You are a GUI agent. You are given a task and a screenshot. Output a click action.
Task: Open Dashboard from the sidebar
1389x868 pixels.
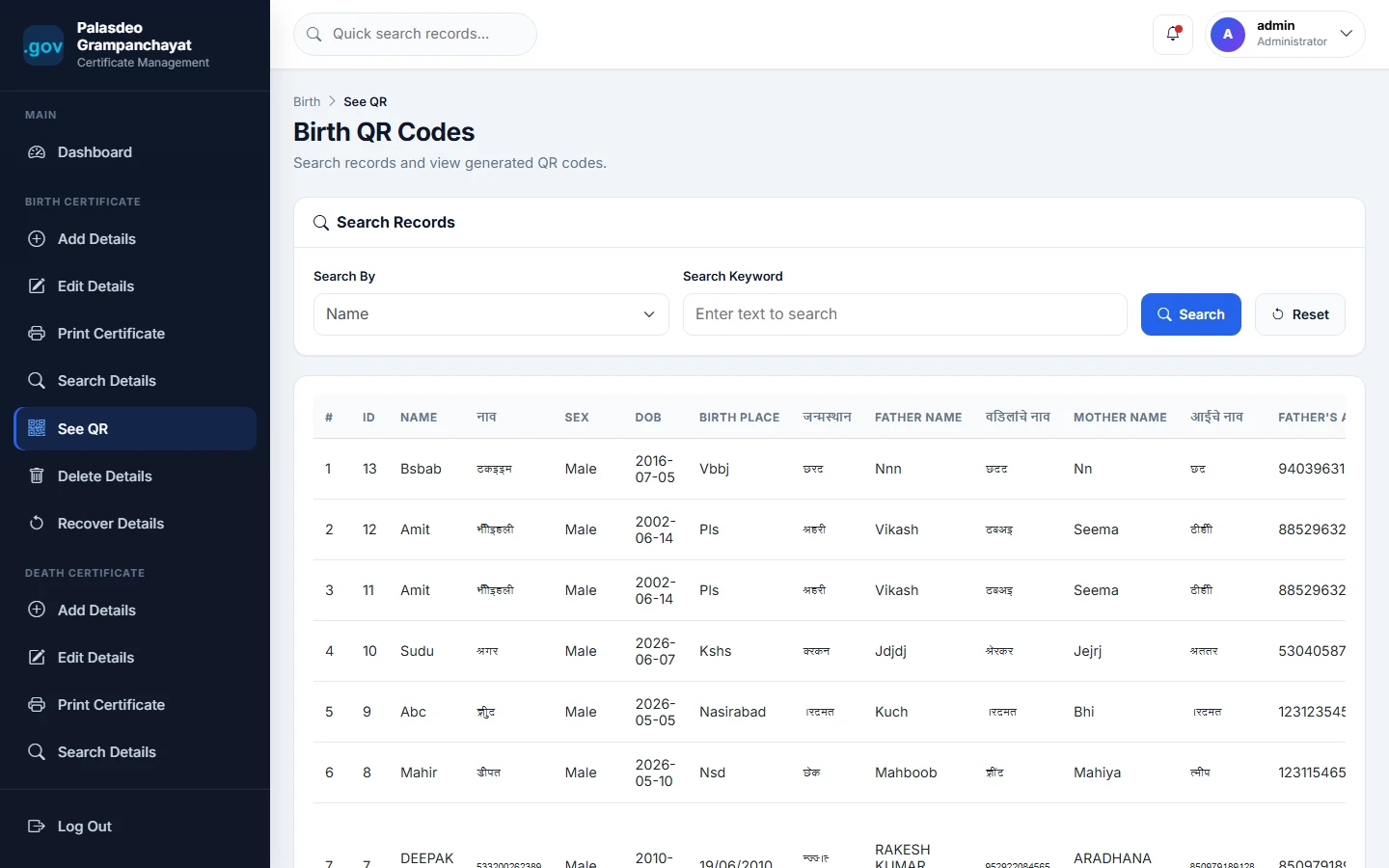click(x=135, y=152)
